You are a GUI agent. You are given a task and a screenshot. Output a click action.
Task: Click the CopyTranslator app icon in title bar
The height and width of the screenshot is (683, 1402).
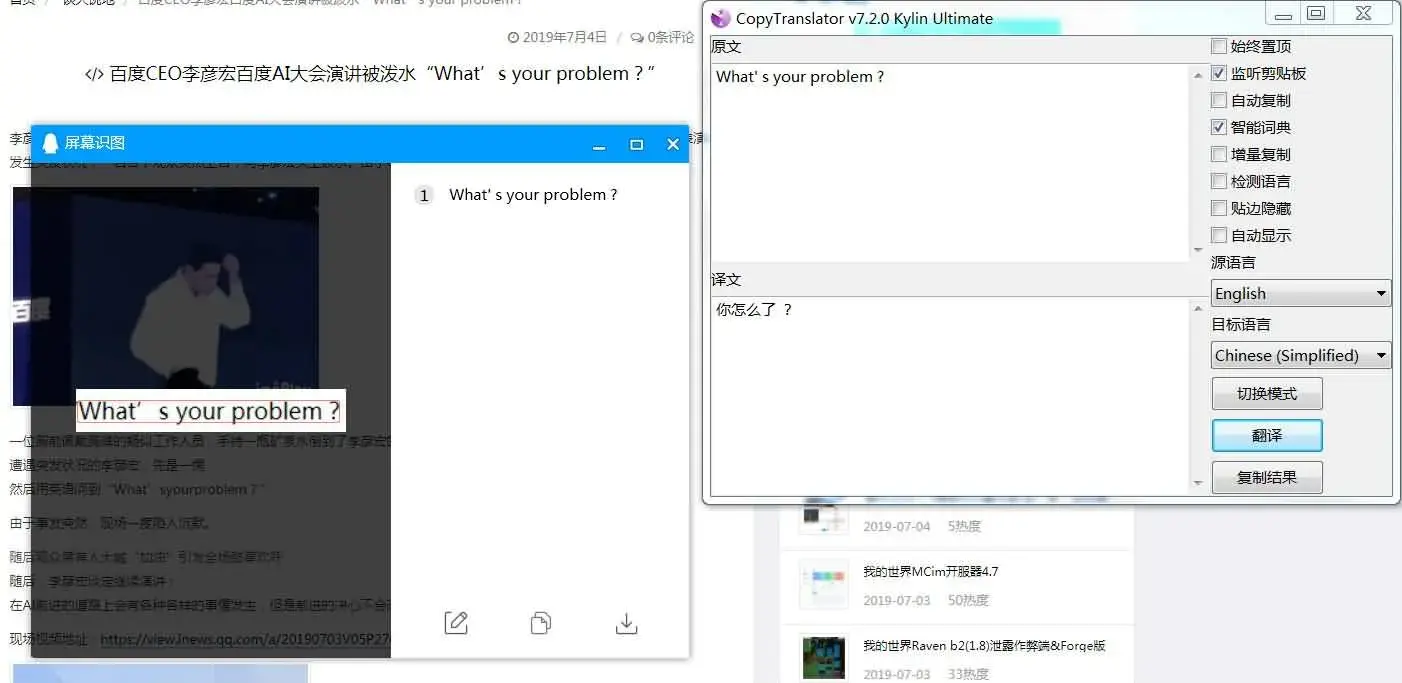click(x=720, y=17)
